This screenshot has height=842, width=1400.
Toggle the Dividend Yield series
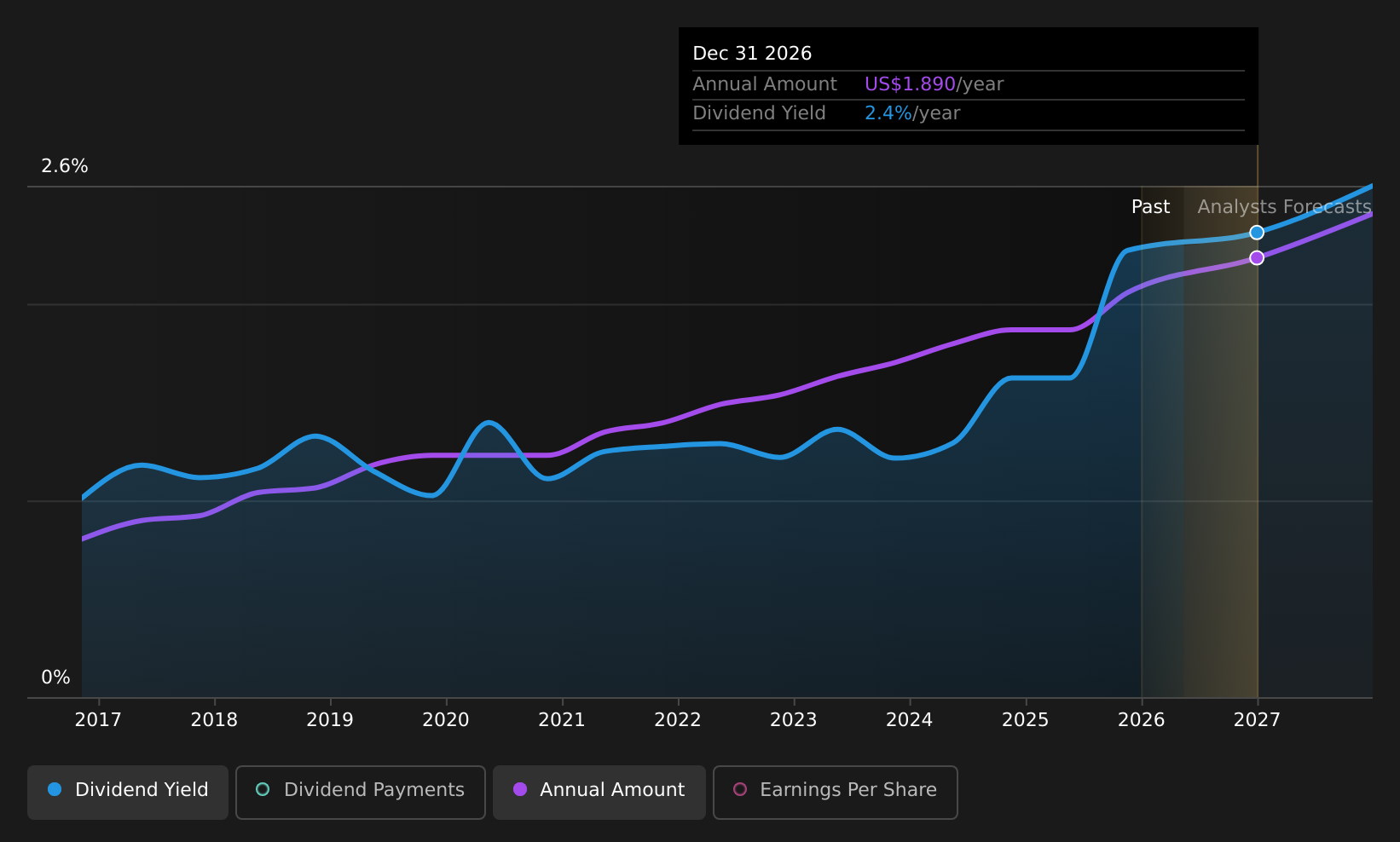tap(128, 792)
